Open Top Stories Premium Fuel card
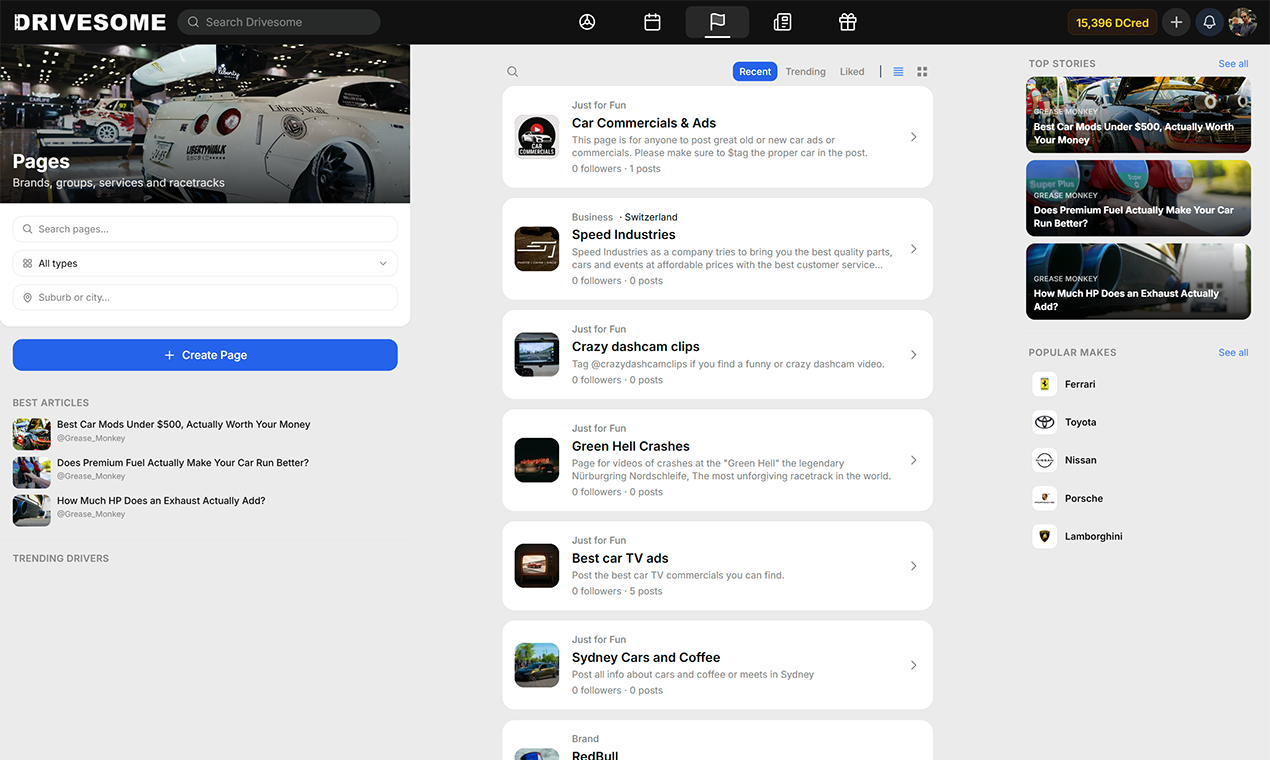Image resolution: width=1270 pixels, height=760 pixels. tap(1138, 198)
